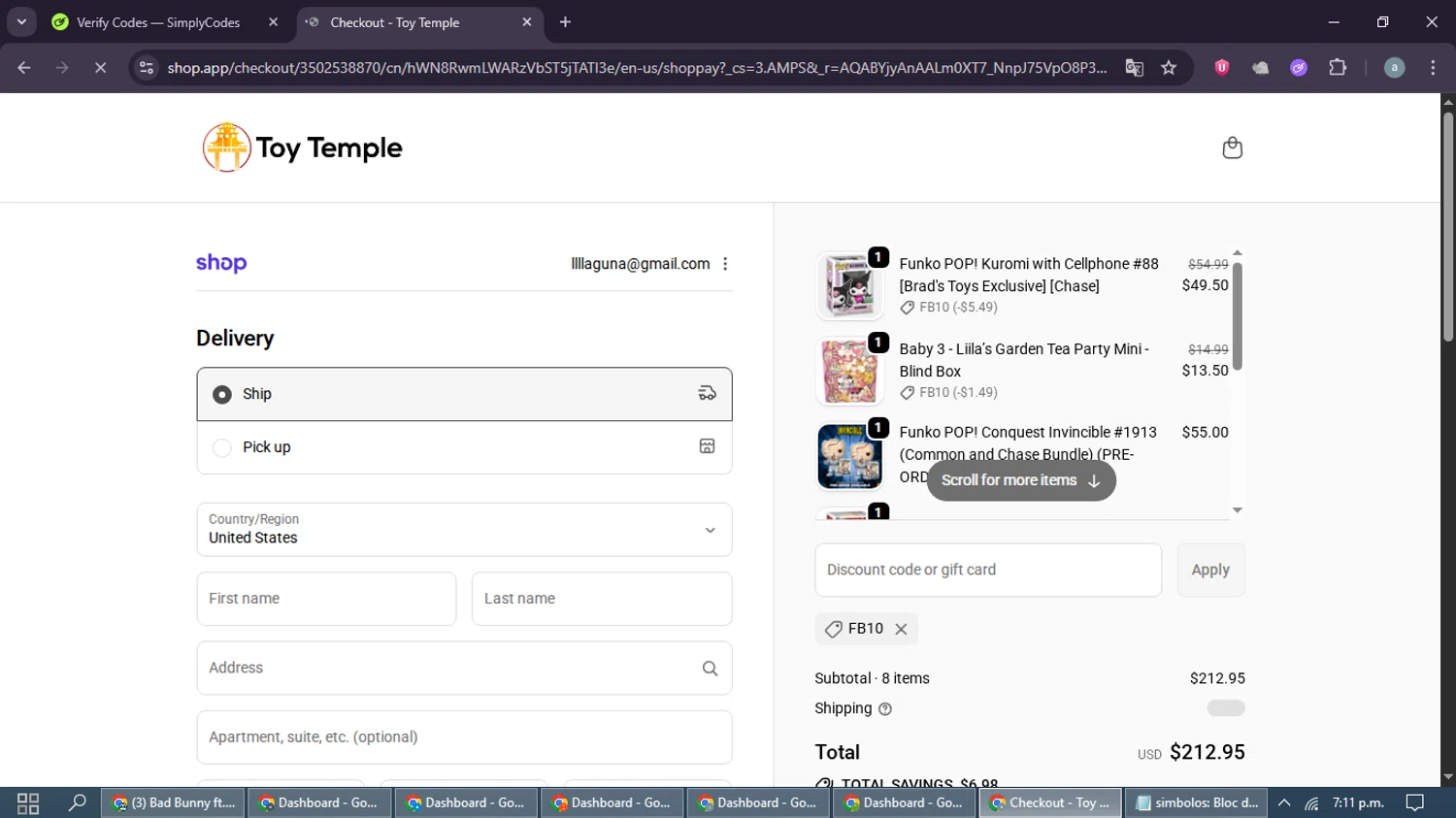The height and width of the screenshot is (818, 1456).
Task: Click the 7:11 p.m. taskbar clock
Action: pyautogui.click(x=1358, y=802)
